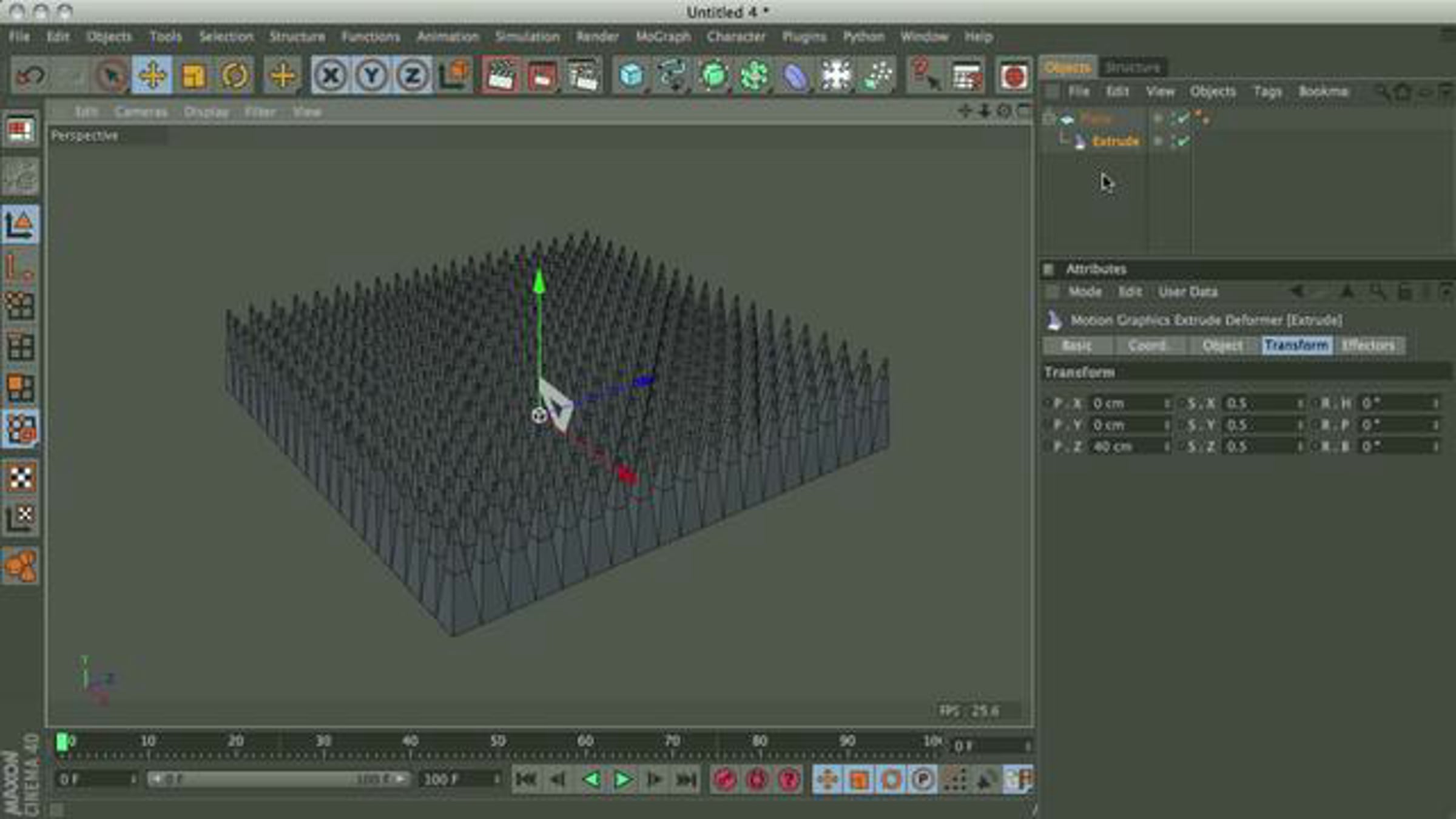The width and height of the screenshot is (1456, 819).
Task: Add a Cube primitive object
Action: click(x=631, y=76)
